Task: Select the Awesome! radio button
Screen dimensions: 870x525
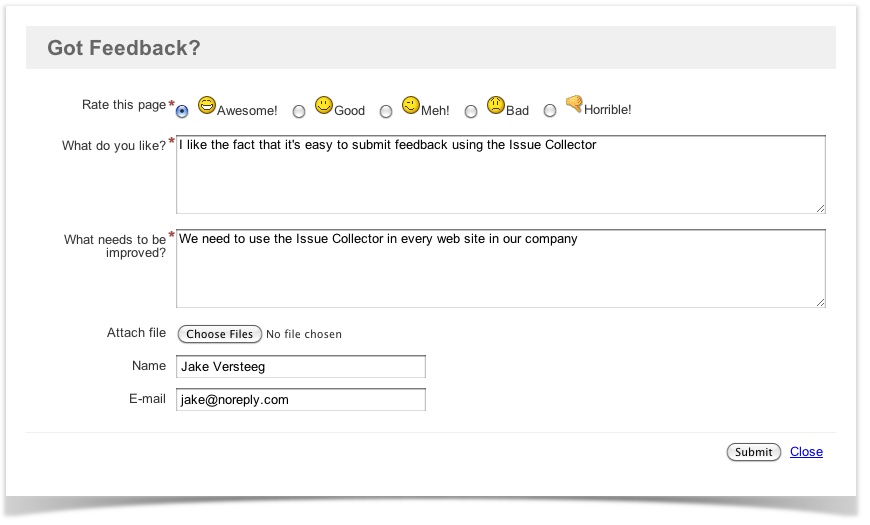Action: [x=182, y=111]
